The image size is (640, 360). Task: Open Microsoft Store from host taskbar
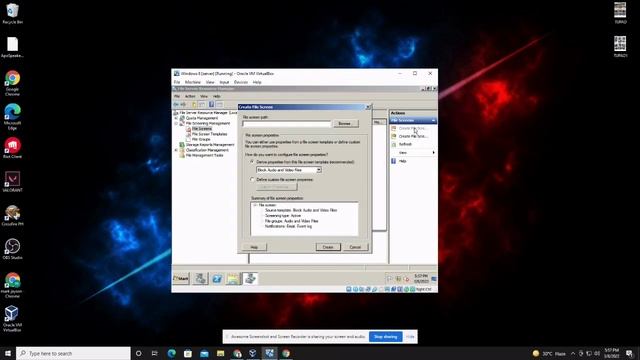point(188,353)
